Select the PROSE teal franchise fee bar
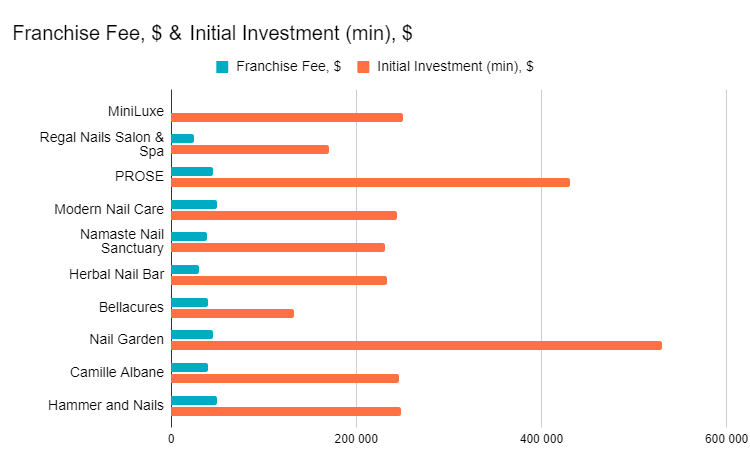 [x=192, y=172]
